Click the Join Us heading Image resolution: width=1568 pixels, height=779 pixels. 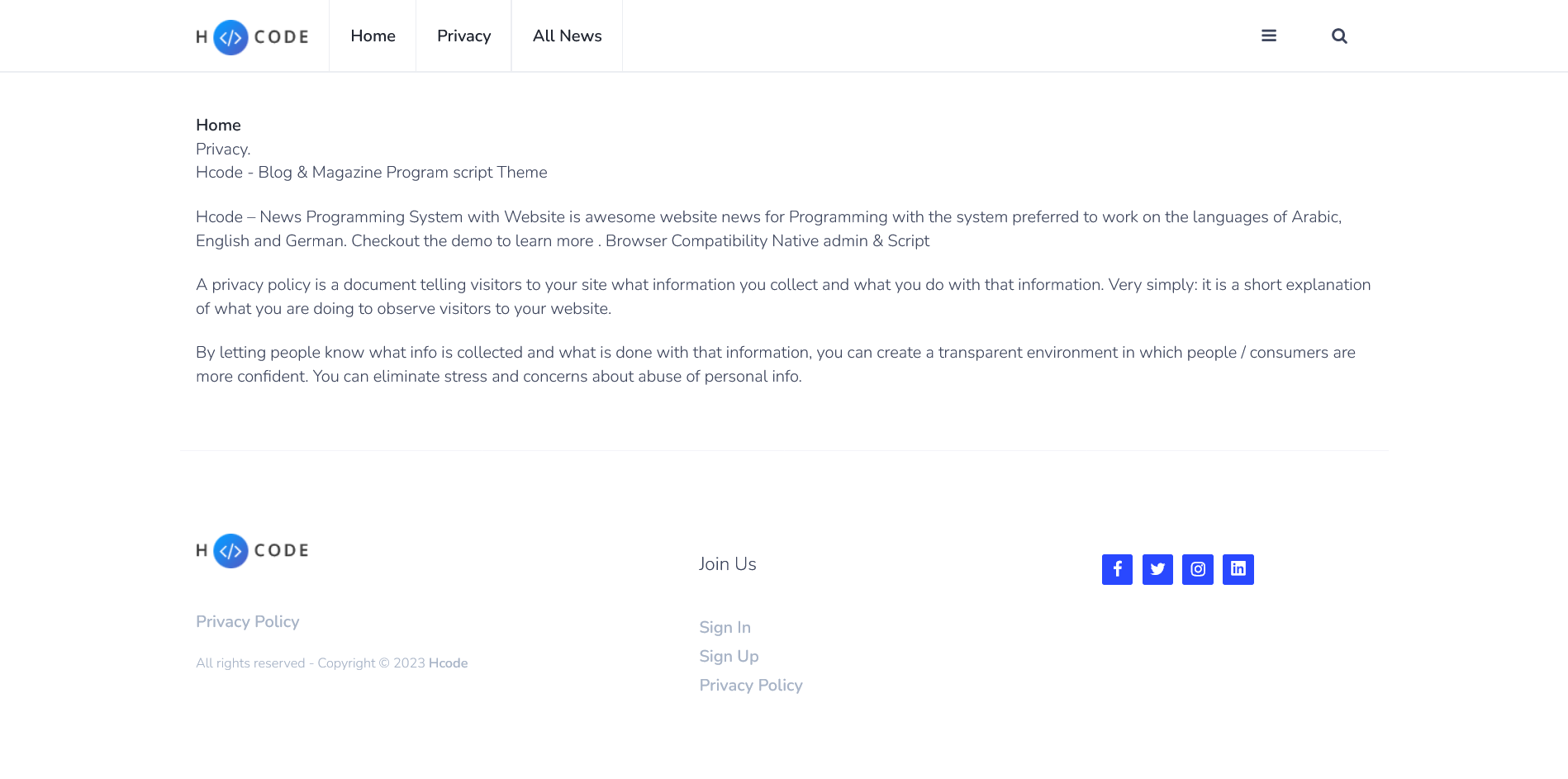(x=727, y=563)
